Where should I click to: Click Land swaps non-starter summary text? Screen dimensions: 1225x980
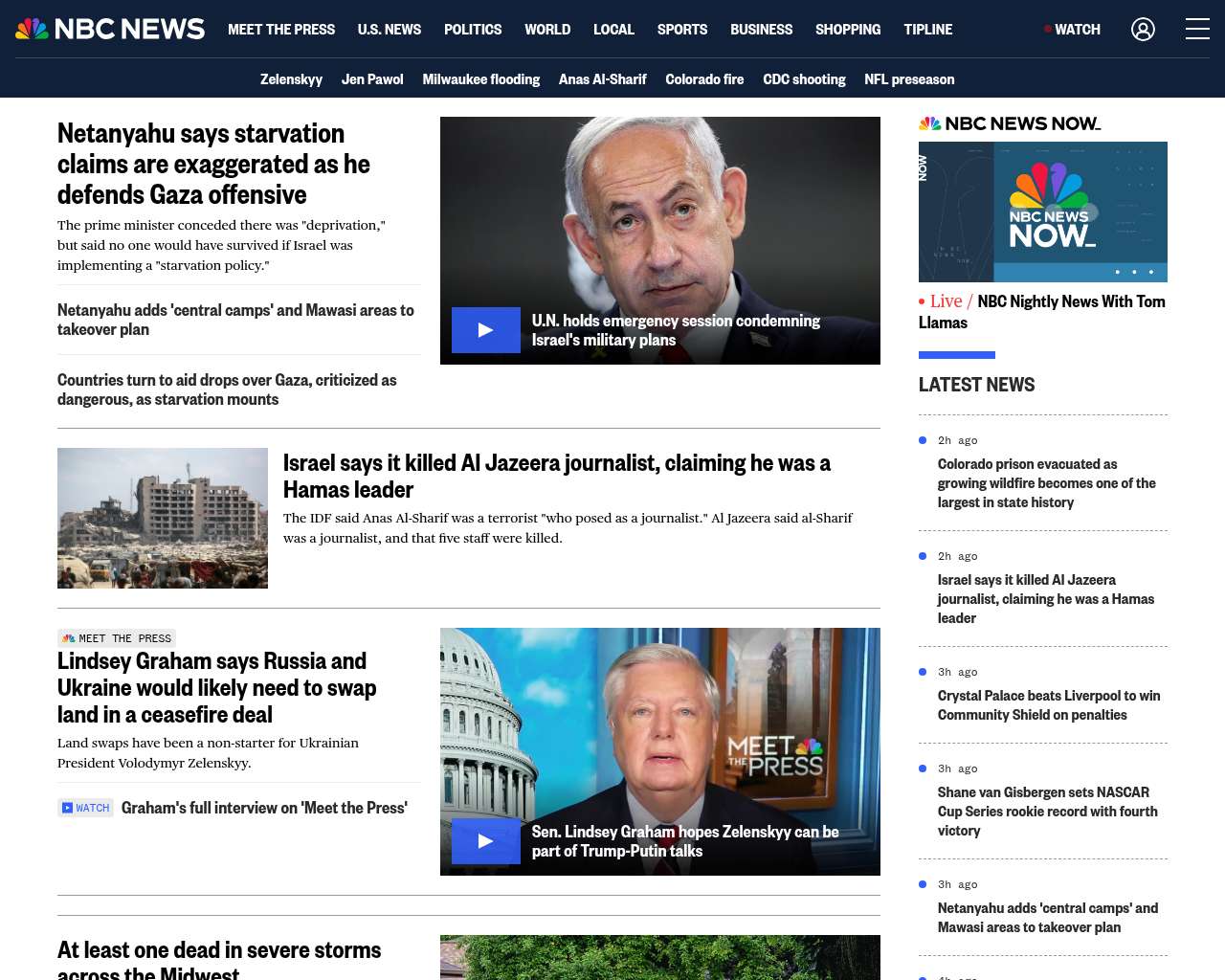pos(208,753)
